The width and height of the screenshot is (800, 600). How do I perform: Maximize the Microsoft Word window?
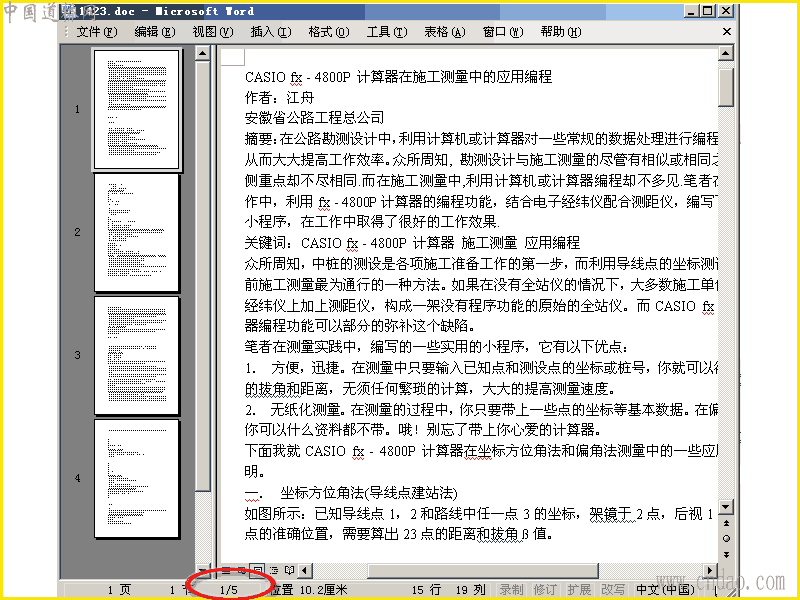708,10
